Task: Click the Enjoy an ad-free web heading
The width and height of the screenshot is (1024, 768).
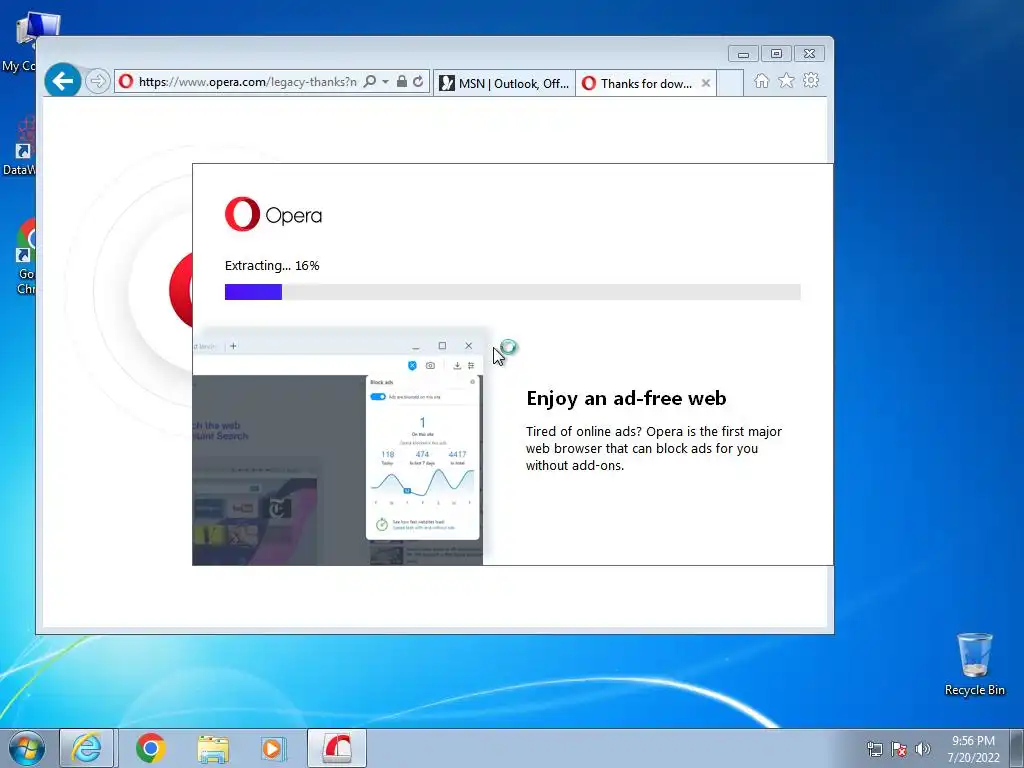Action: tap(626, 398)
